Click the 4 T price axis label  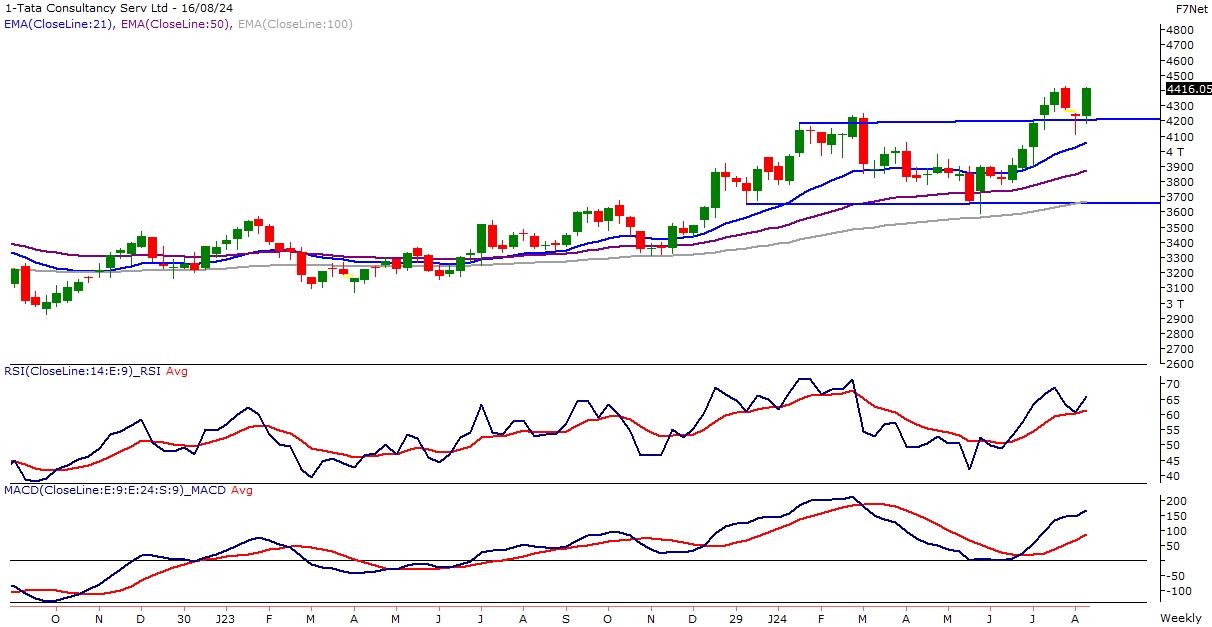(x=1175, y=151)
